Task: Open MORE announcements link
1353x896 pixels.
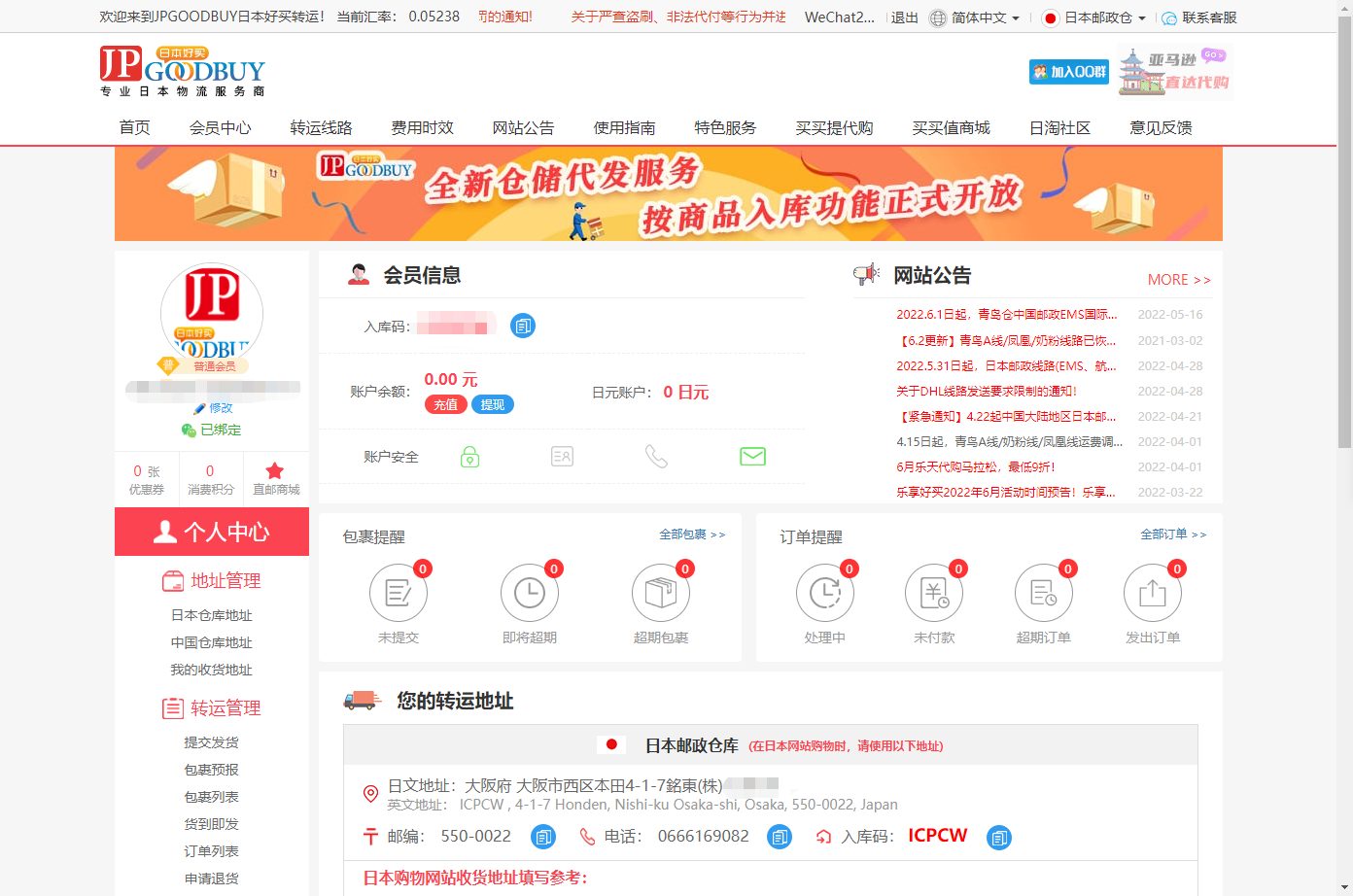Action: point(1178,280)
